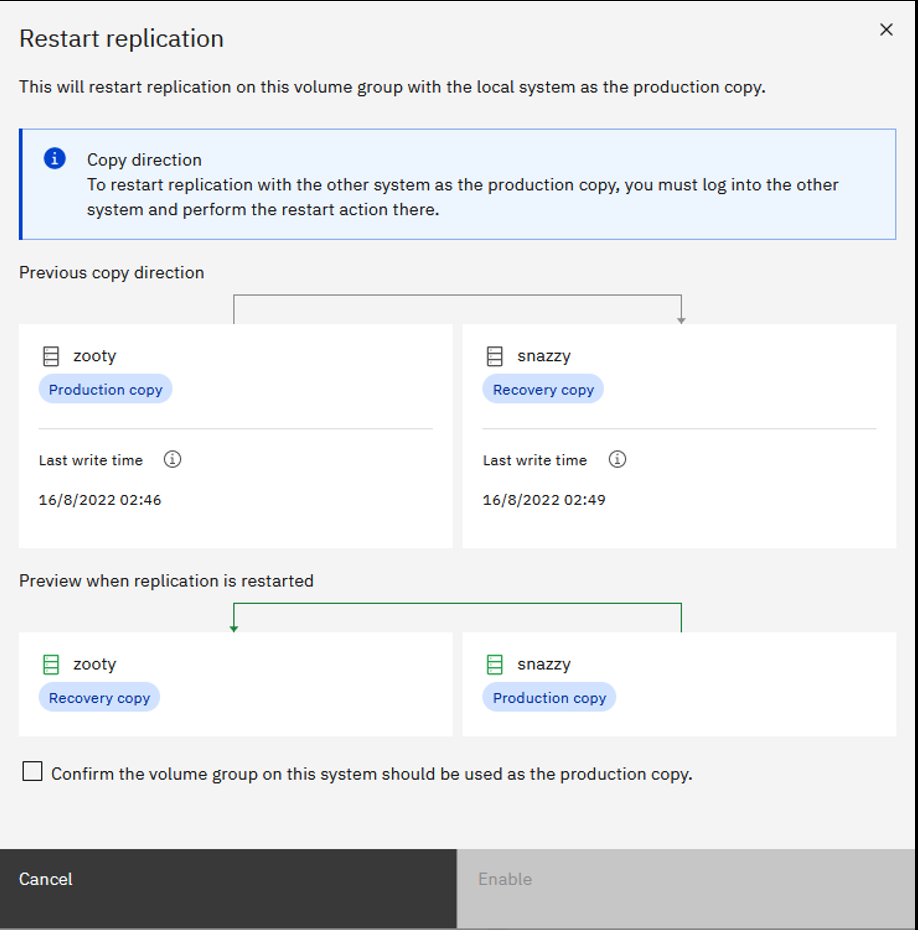Screen dimensions: 918x930
Task: Click the Preview when replication is restarted heading
Action: click(x=166, y=580)
